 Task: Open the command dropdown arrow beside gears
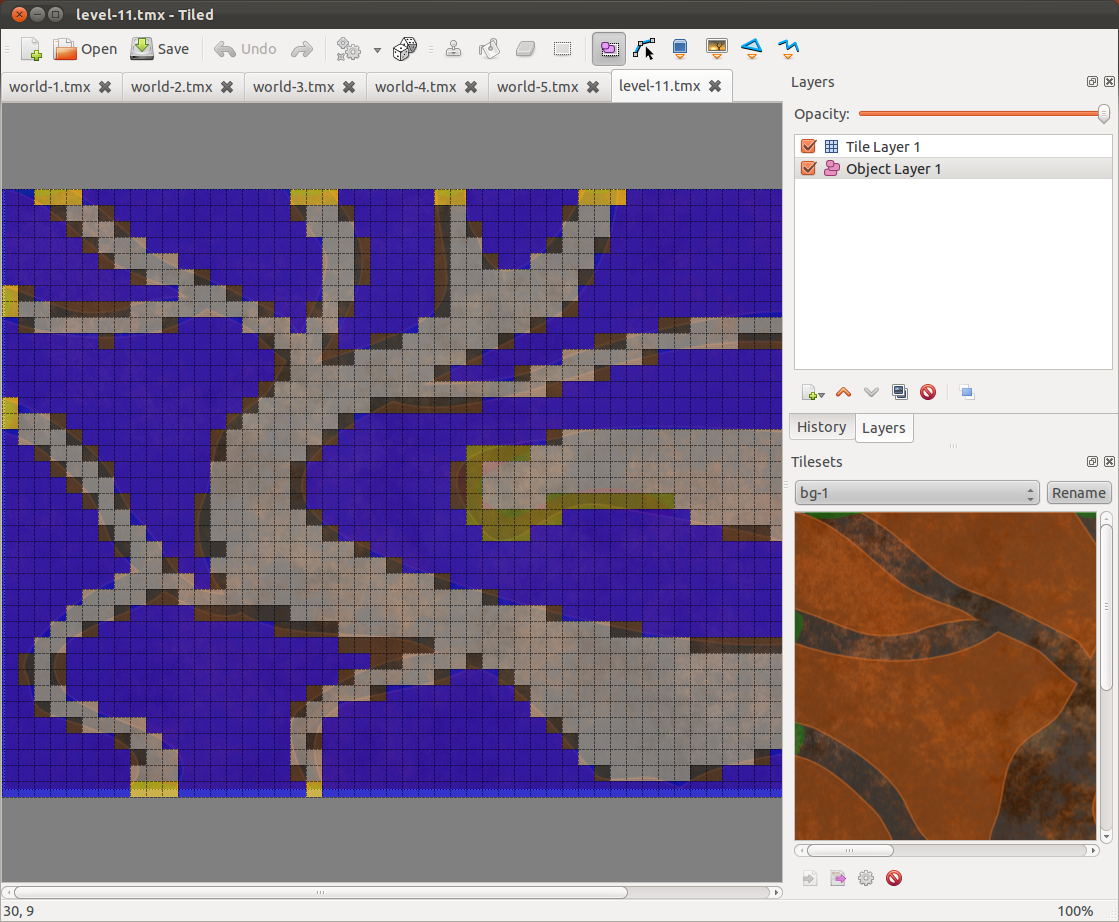coord(377,49)
